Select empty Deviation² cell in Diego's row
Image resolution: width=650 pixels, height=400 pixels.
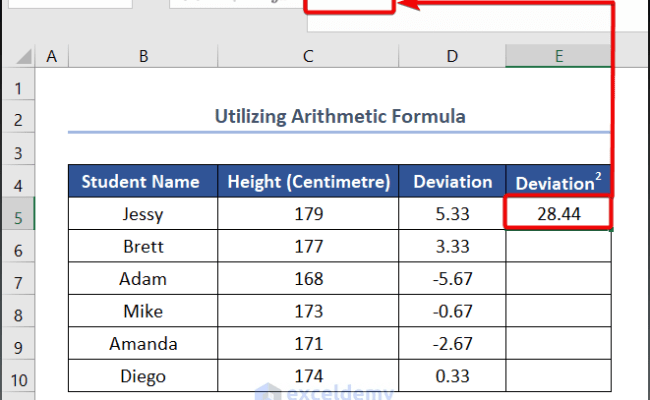pos(558,376)
